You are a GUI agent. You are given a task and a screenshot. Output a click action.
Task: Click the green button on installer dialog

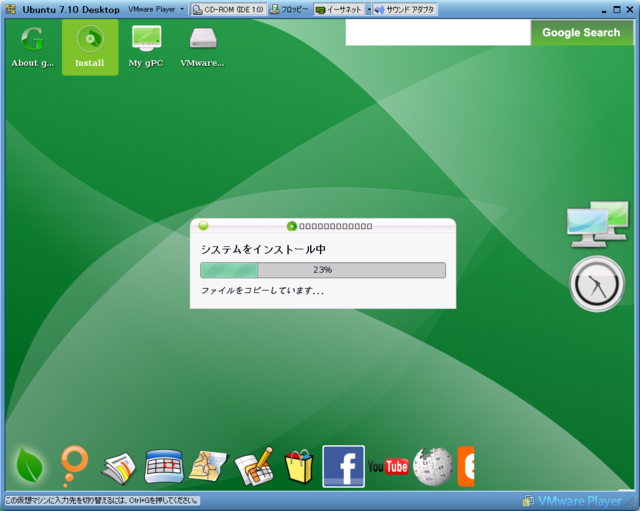[203, 225]
